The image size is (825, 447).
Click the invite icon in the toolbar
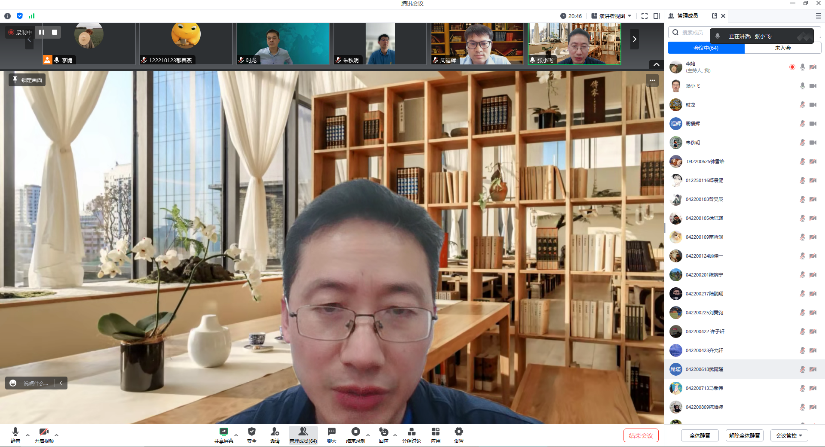275,432
